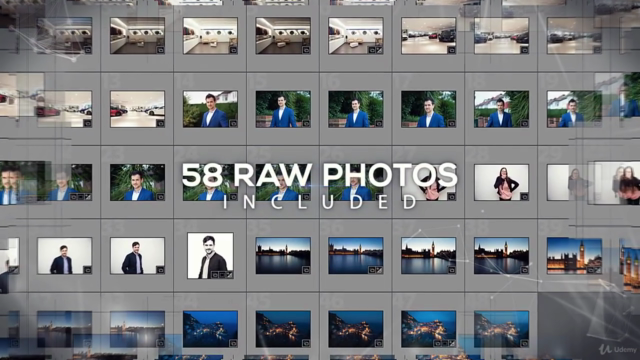
Task: Select the red car showroom thumbnail in cell 13
Action: click(138, 109)
